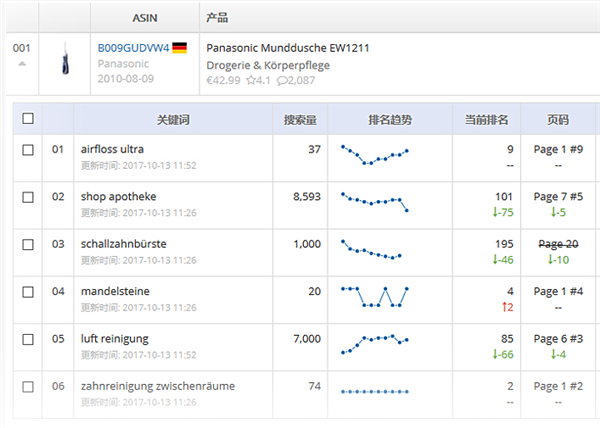
Task: Open trend sparkline for airfloss ultra
Action: coord(375,155)
